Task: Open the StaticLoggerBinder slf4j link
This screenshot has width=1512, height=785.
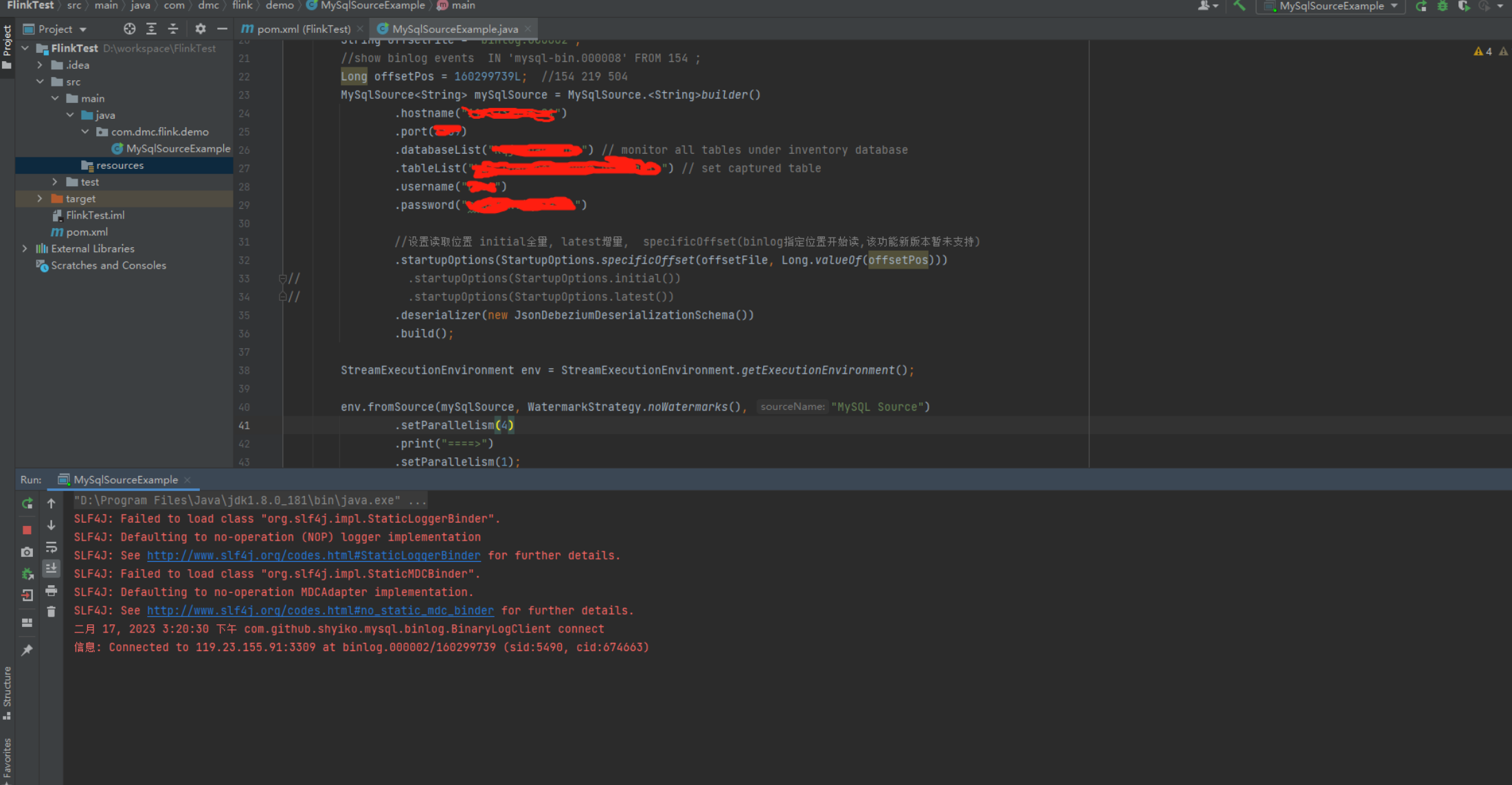Action: click(314, 555)
